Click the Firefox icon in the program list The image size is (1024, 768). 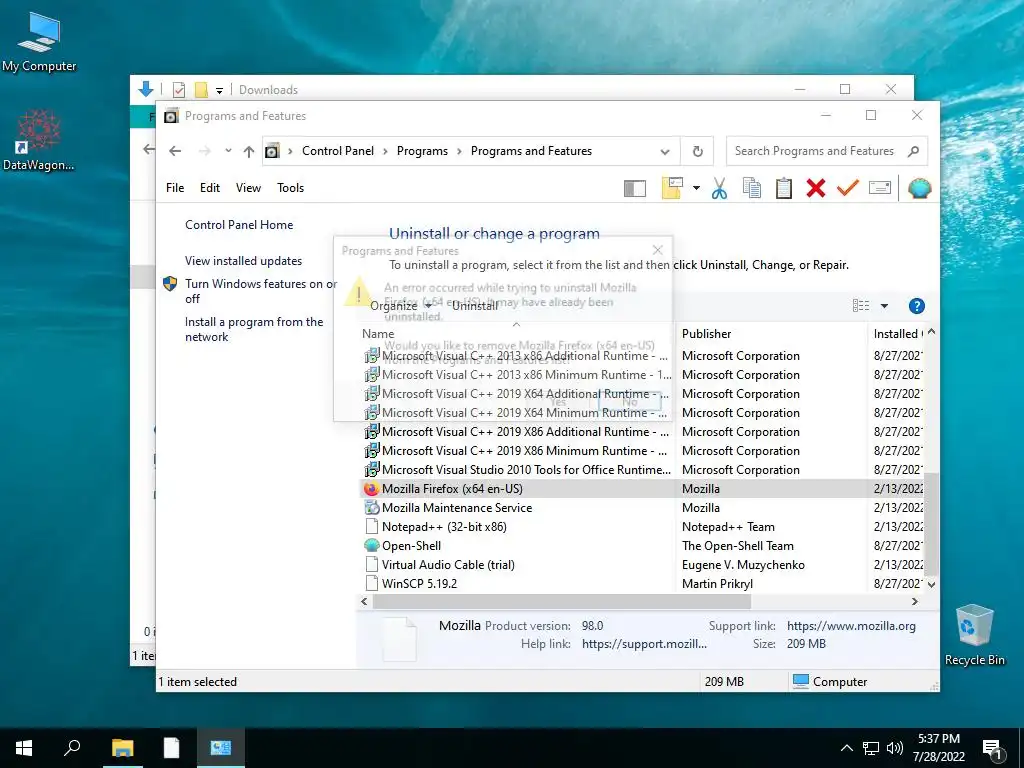coord(372,488)
